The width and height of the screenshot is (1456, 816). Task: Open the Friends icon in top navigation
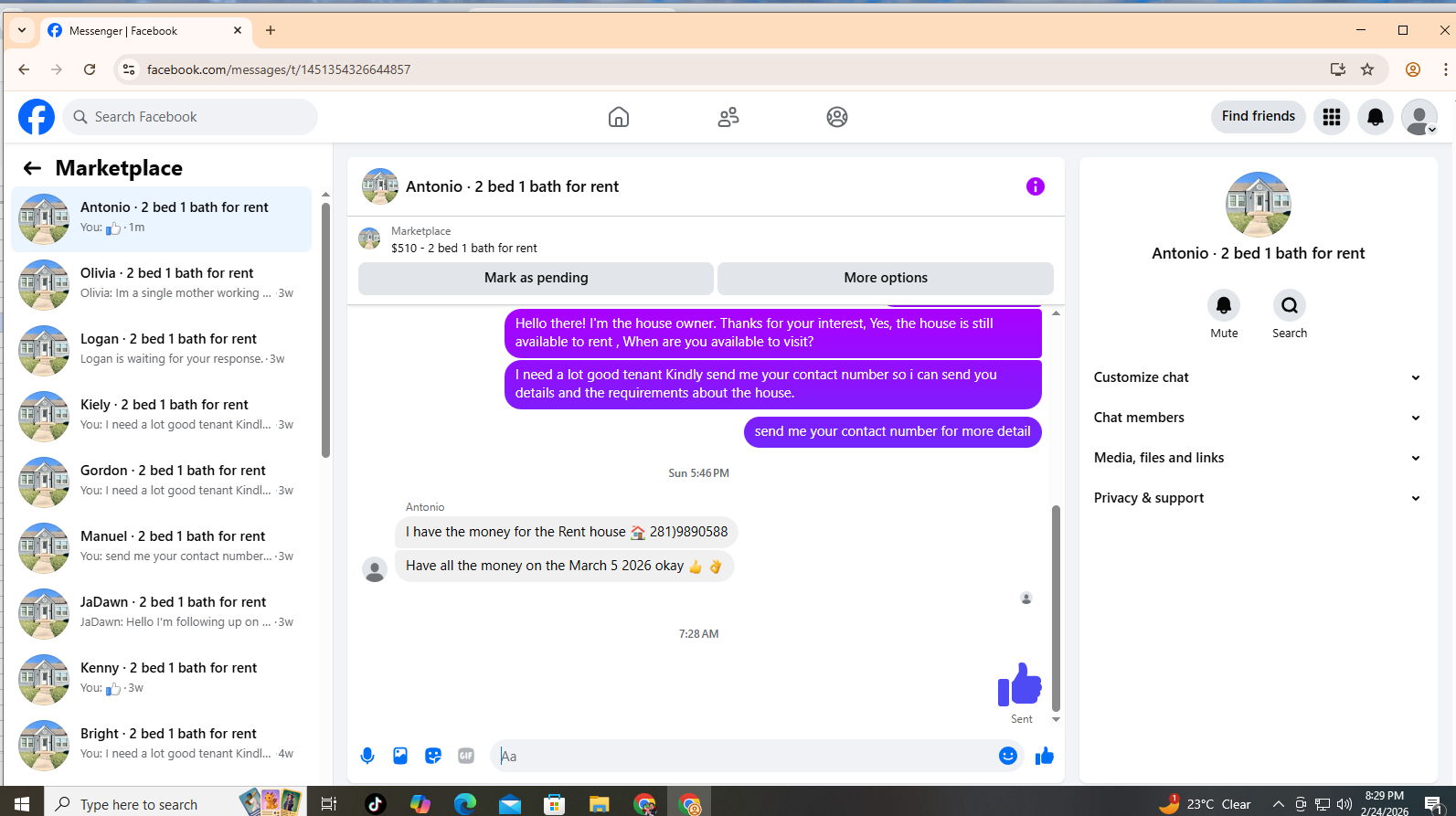[x=728, y=117]
